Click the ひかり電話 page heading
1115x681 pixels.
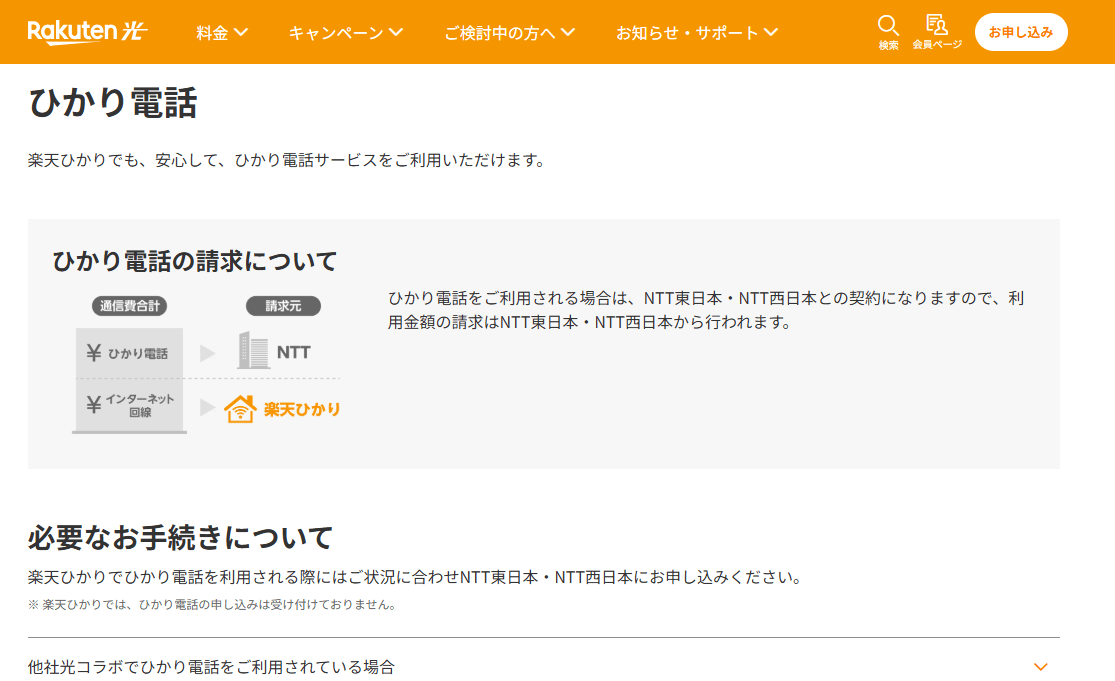click(112, 103)
